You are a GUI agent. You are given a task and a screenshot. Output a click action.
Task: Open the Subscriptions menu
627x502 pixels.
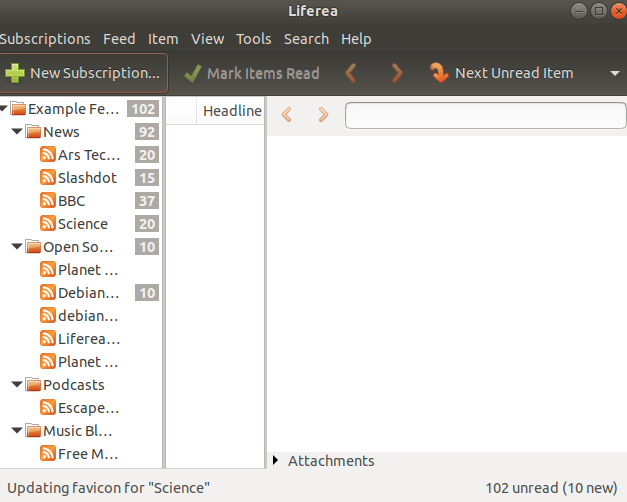coord(45,39)
